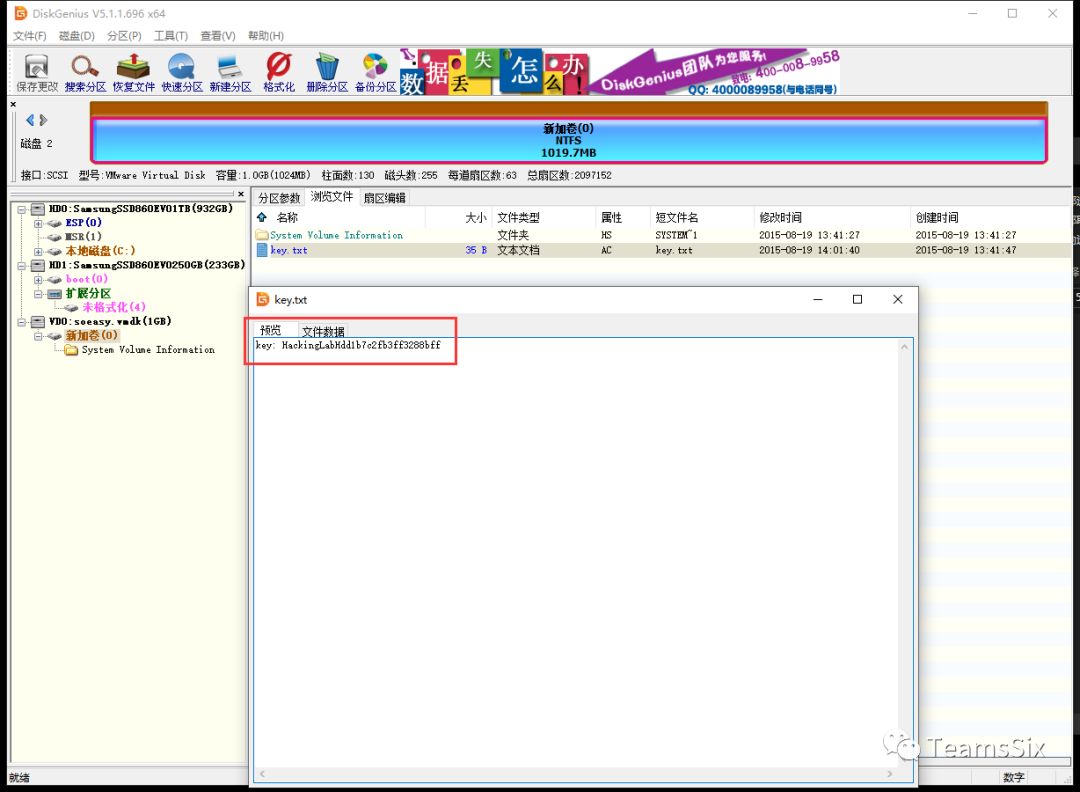Screen dimensions: 1080x792
Task: Sort by Short File Name (短文件名) column
Action: 677,218
